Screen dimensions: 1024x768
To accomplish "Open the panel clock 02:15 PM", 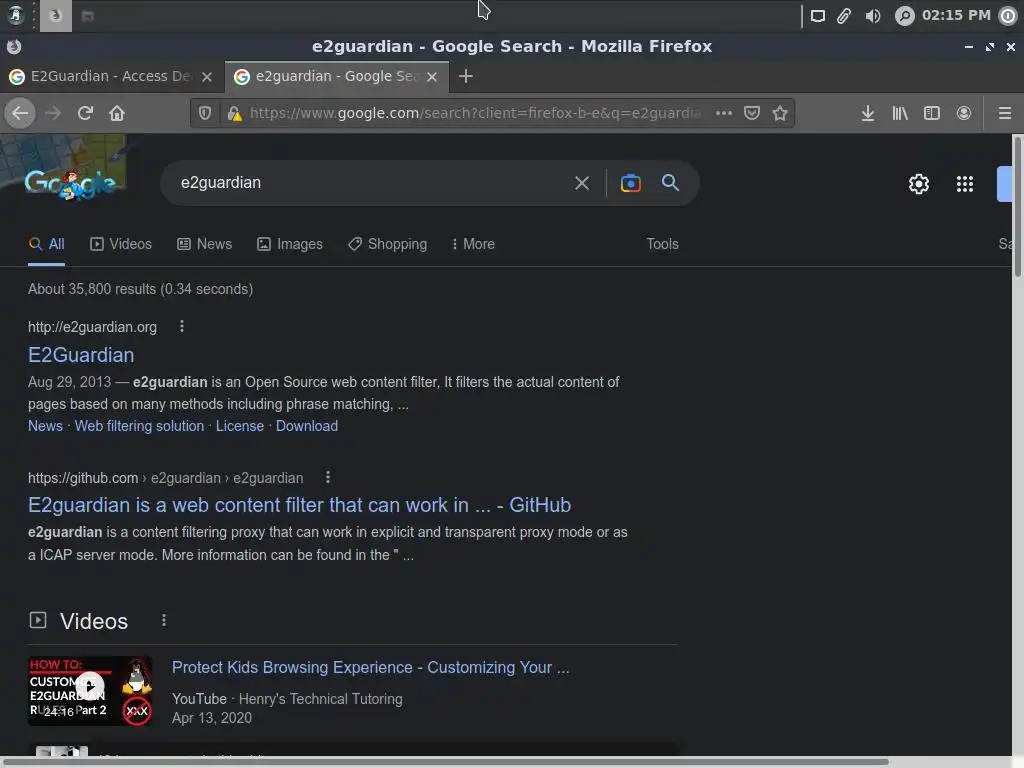I will point(956,15).
